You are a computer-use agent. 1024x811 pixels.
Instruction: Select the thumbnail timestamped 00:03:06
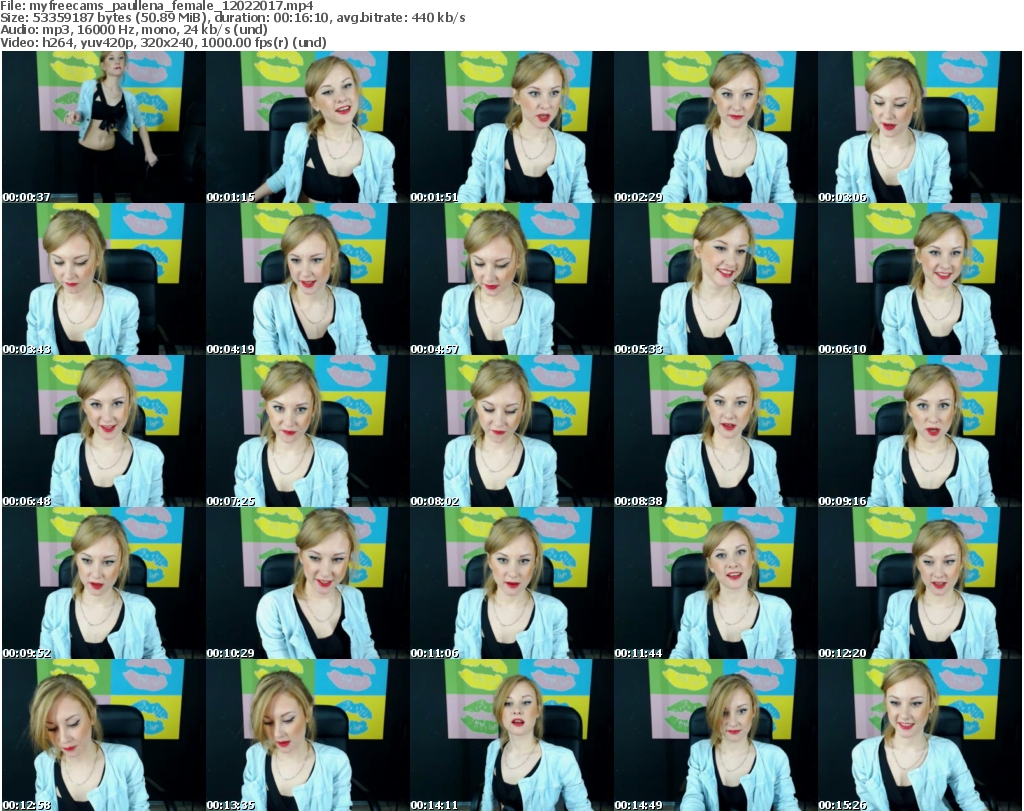(920, 127)
